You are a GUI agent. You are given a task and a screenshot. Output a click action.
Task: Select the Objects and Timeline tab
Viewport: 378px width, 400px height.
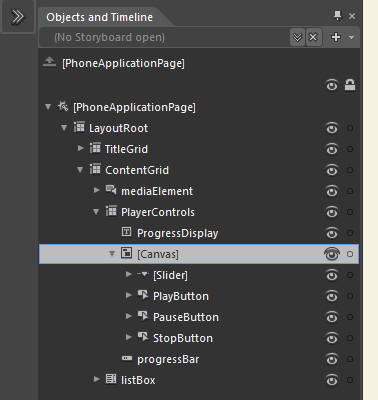pyautogui.click(x=99, y=17)
